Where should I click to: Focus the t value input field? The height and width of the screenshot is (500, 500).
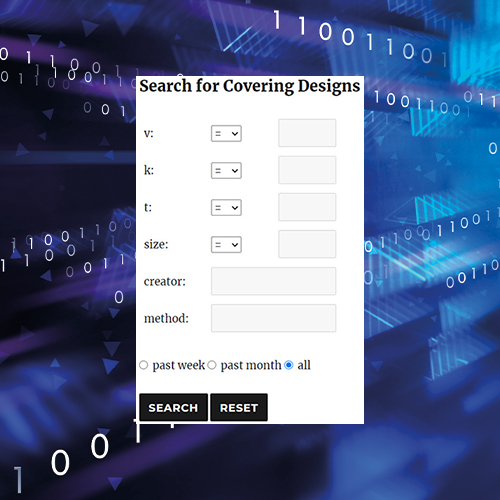pyautogui.click(x=307, y=207)
